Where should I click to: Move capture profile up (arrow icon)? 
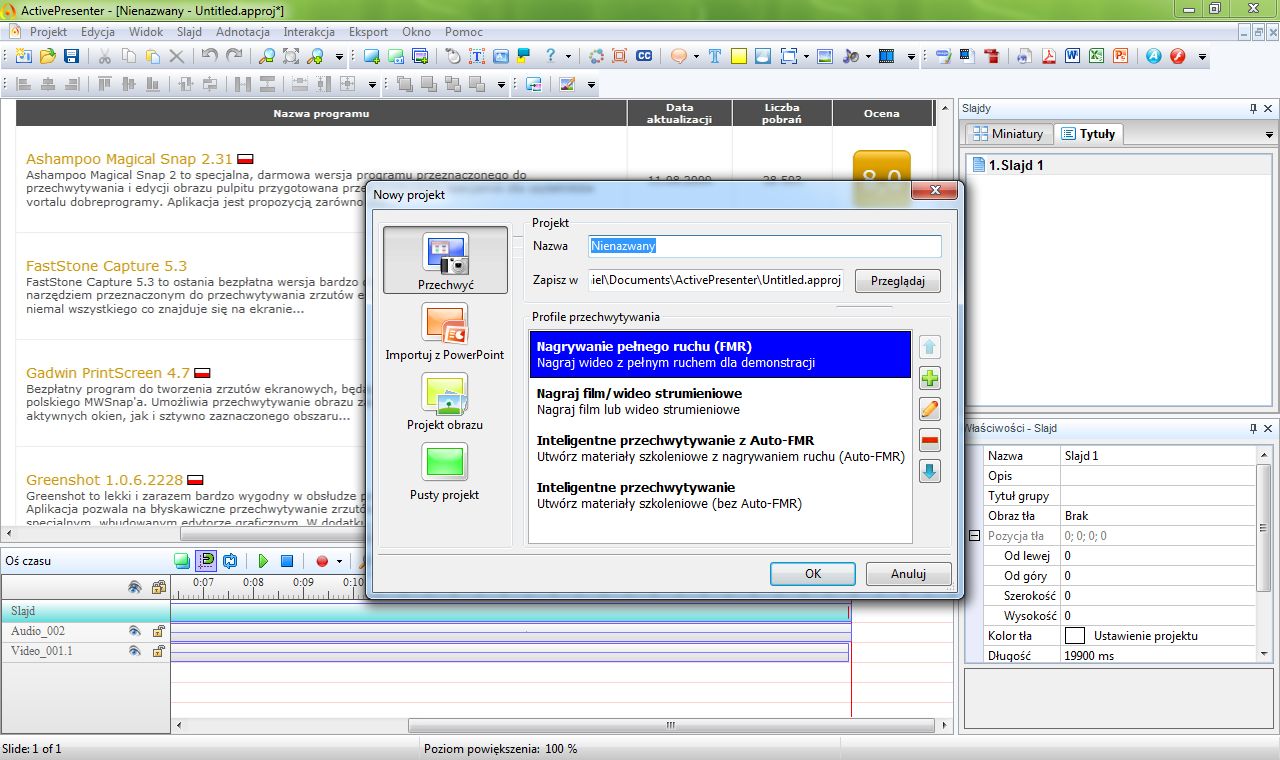point(930,347)
